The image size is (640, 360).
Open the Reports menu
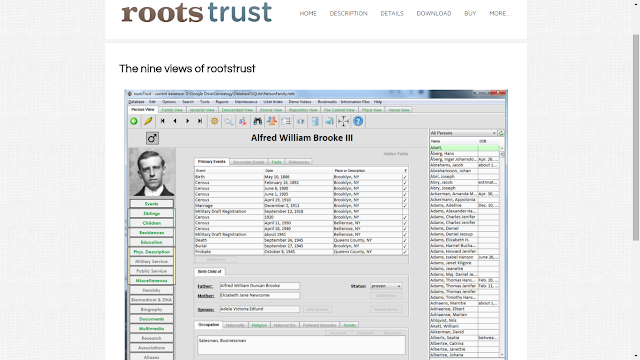tap(222, 102)
